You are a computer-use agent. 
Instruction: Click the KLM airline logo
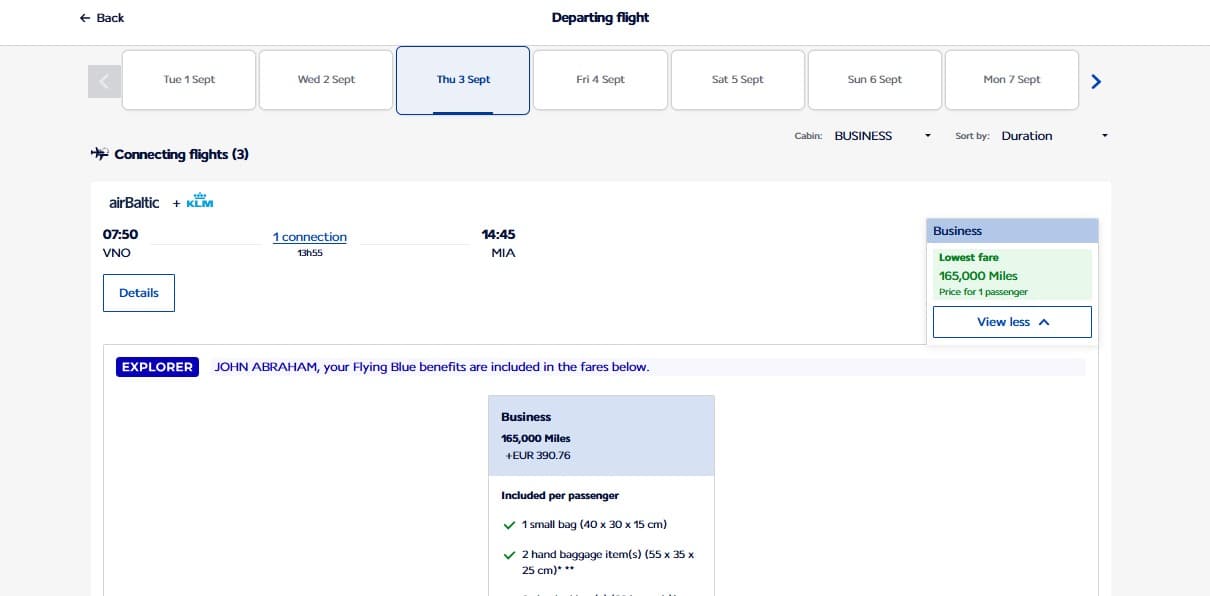point(200,202)
